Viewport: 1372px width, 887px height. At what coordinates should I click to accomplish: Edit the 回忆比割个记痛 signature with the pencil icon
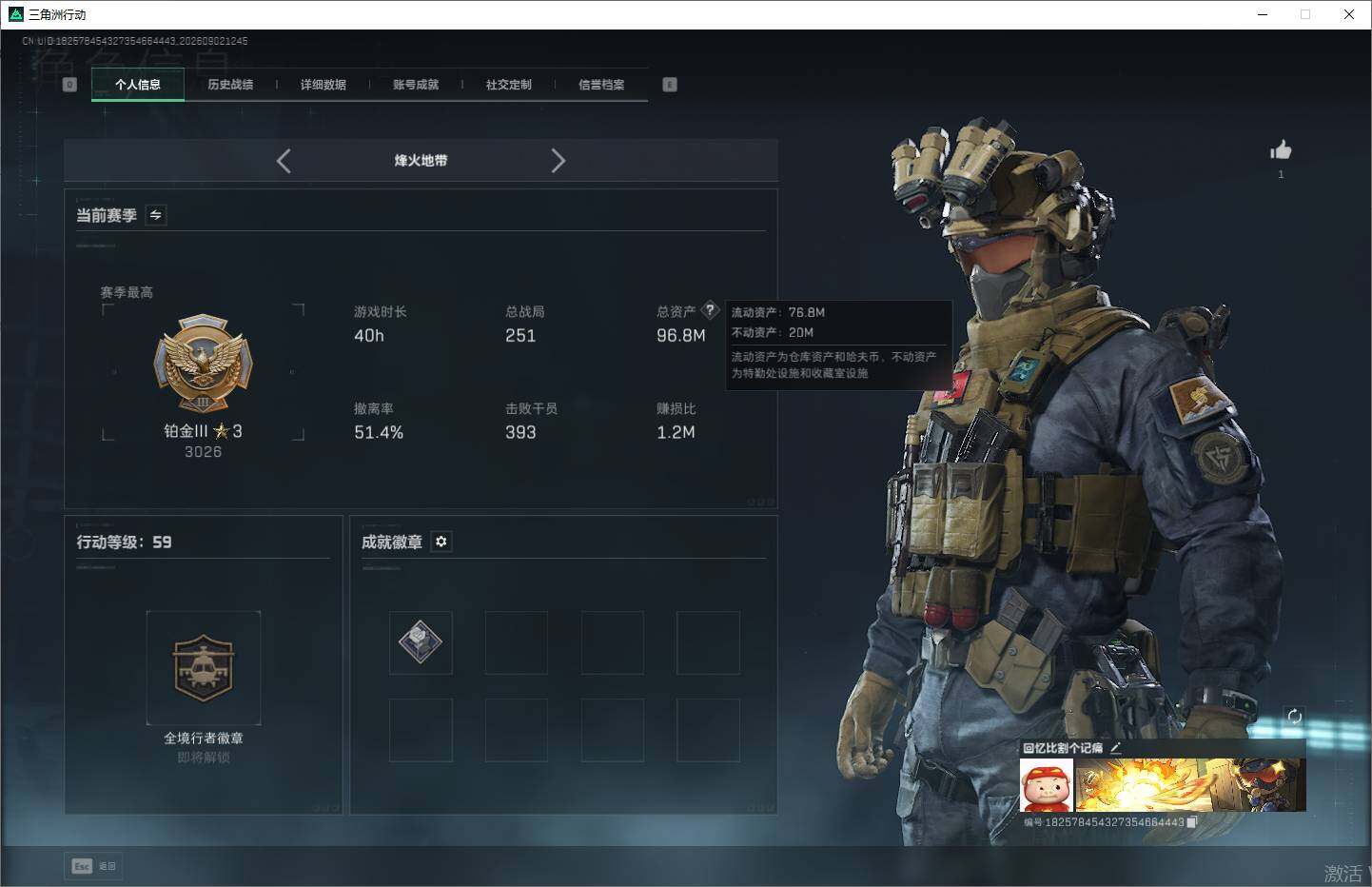(1115, 748)
